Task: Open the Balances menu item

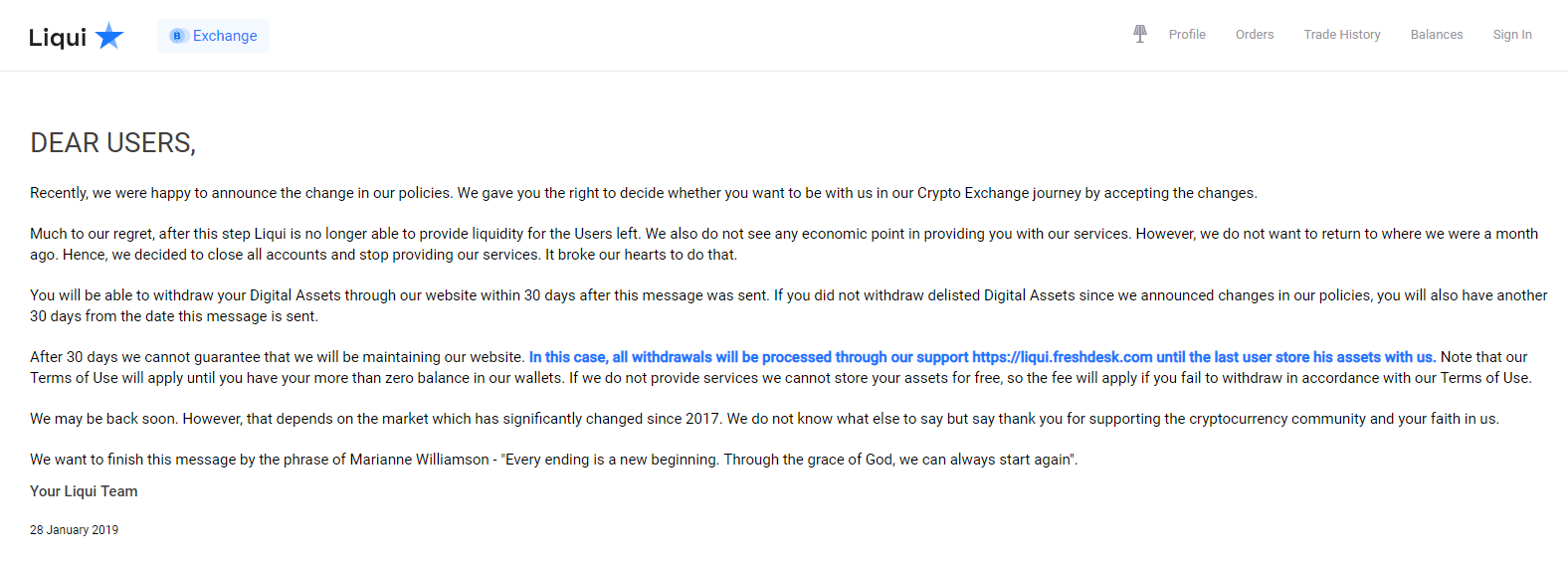Action: pos(1437,35)
